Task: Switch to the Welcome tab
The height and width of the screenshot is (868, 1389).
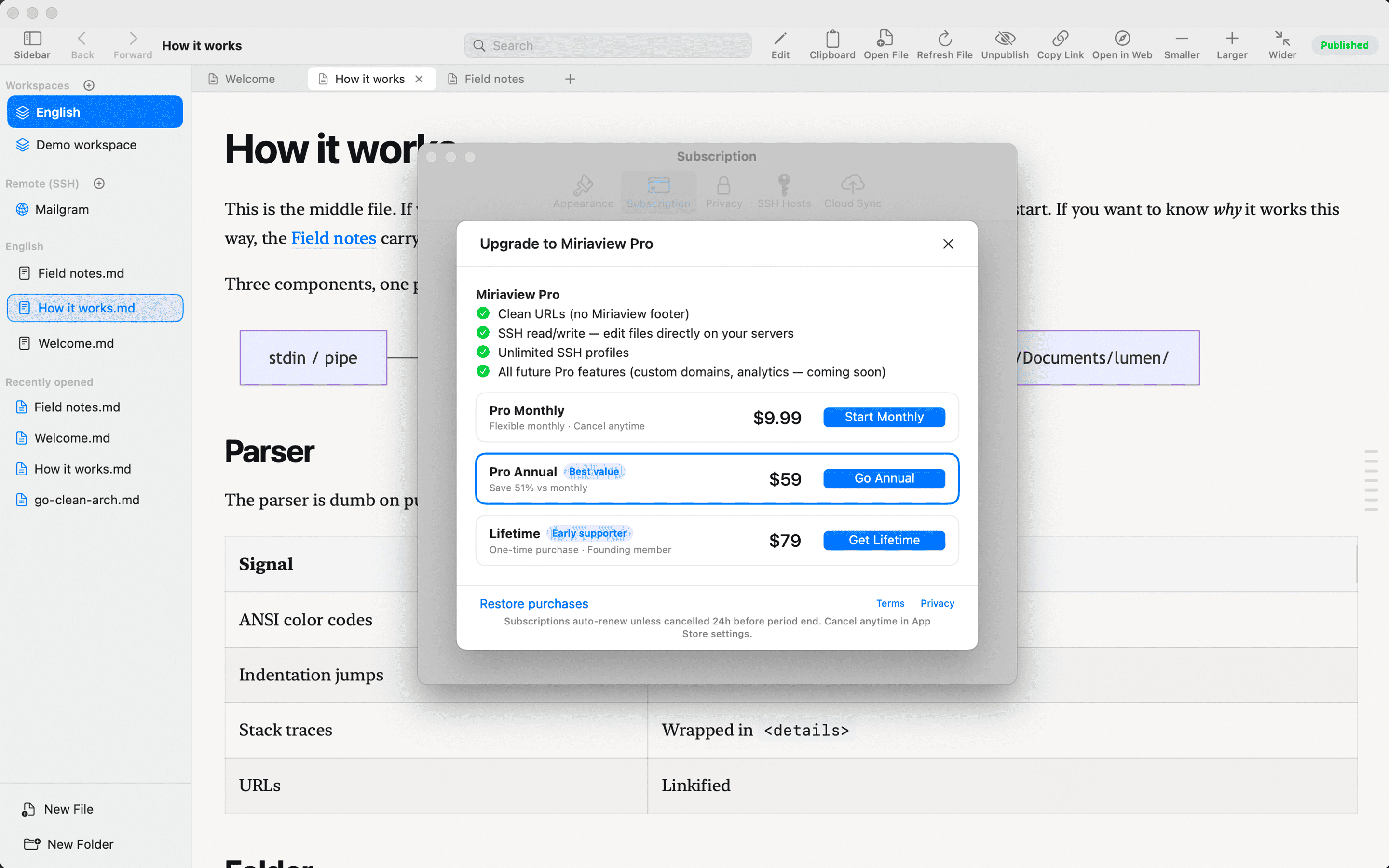Action: pyautogui.click(x=242, y=79)
